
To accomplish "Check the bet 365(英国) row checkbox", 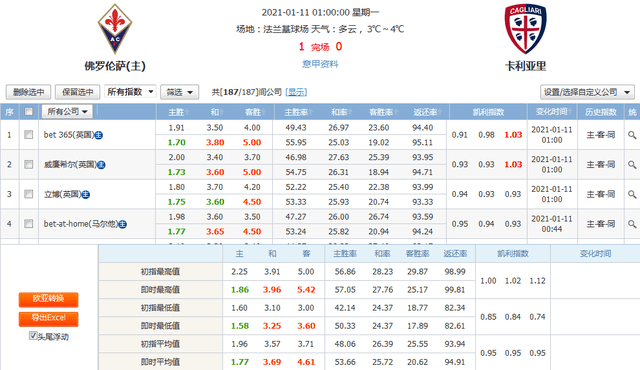I will tap(29, 135).
